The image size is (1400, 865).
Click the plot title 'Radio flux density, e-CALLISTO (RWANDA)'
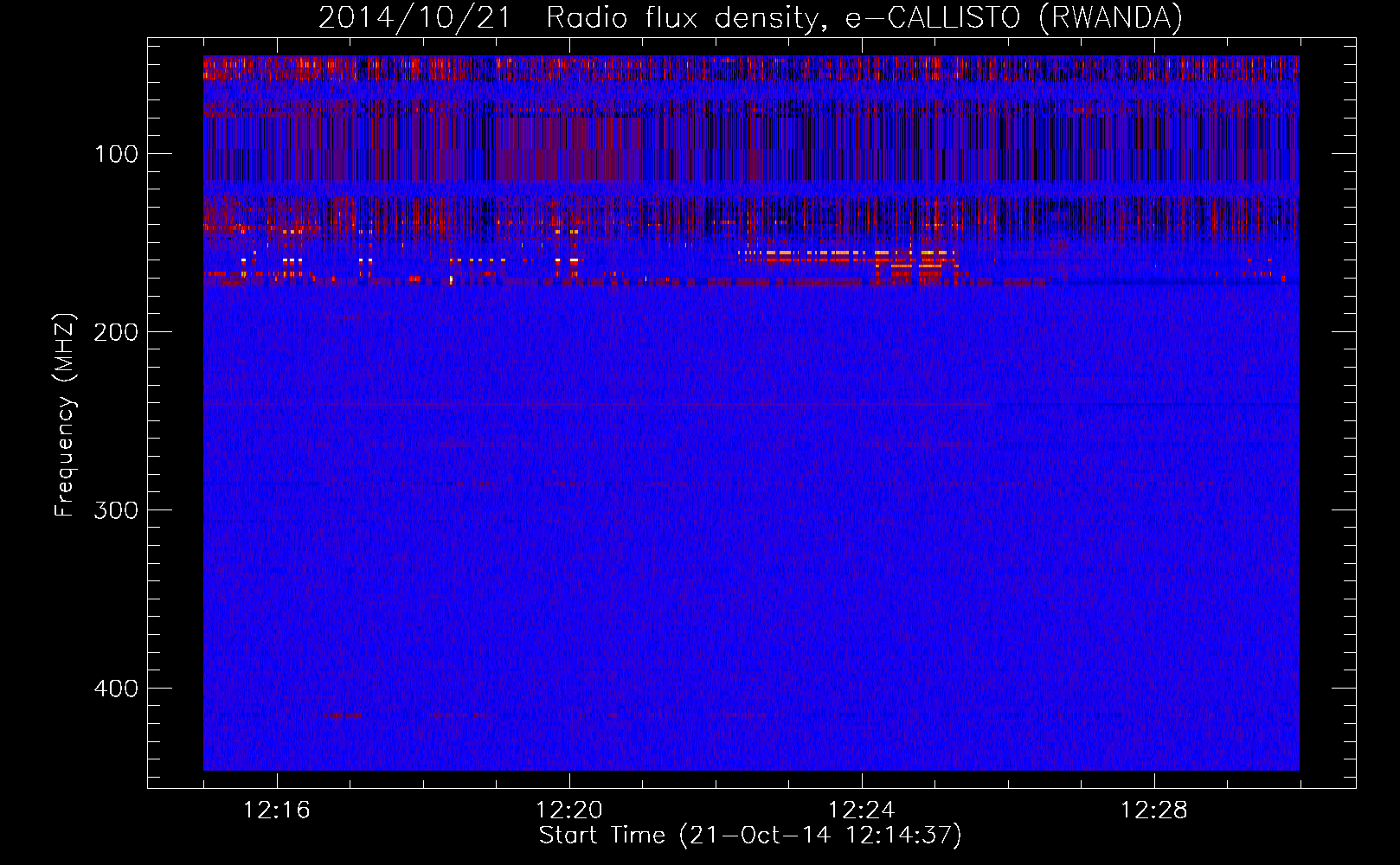(864, 17)
